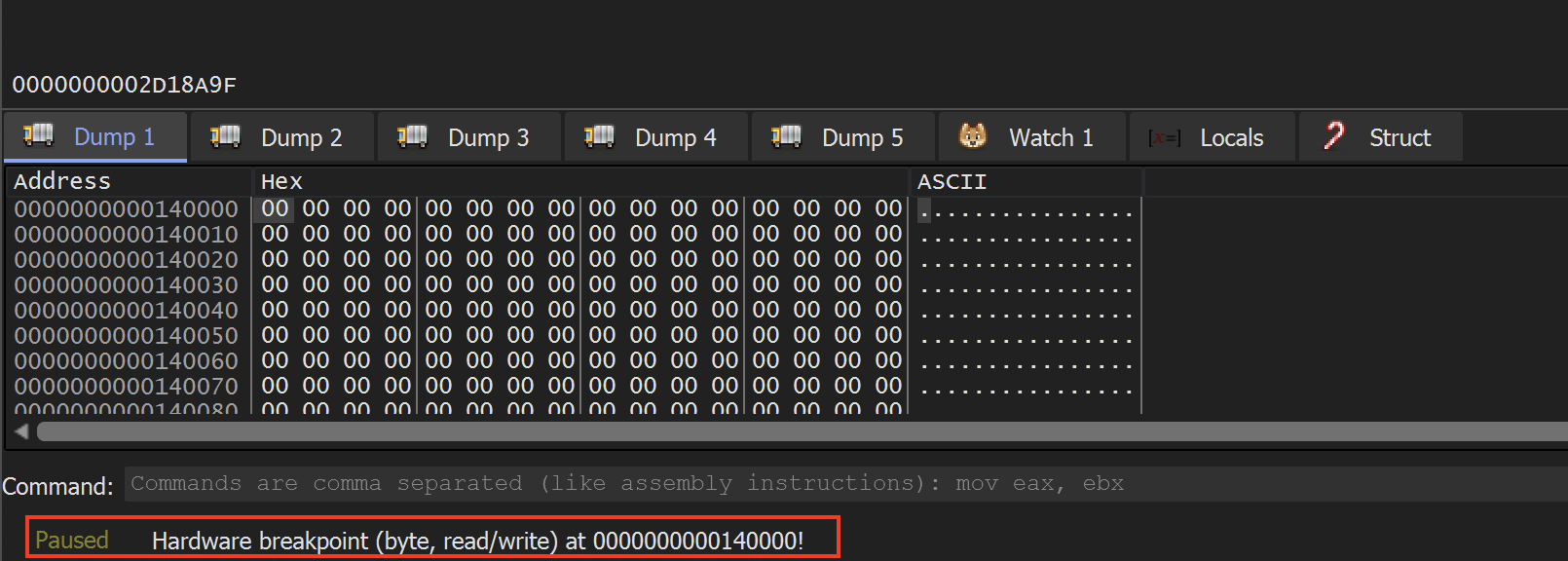Select the highlighted first hex byte 00
This screenshot has height=561, width=1568.
tap(275, 208)
